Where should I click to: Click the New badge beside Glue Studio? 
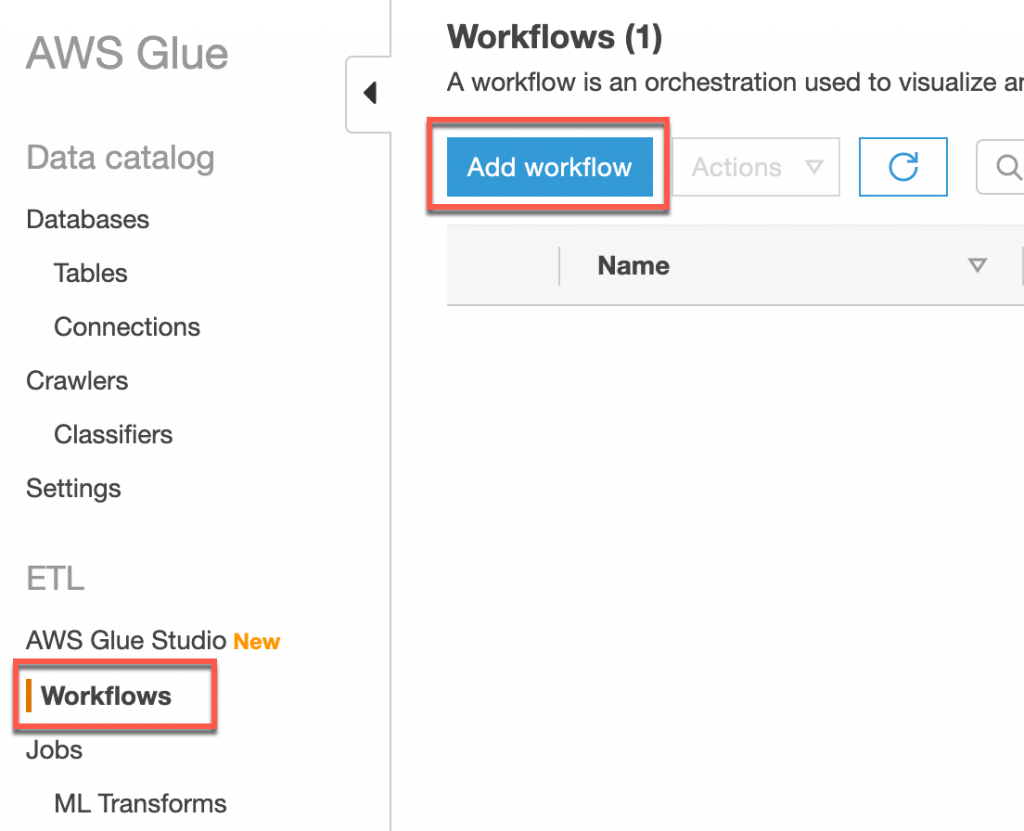pyautogui.click(x=257, y=642)
